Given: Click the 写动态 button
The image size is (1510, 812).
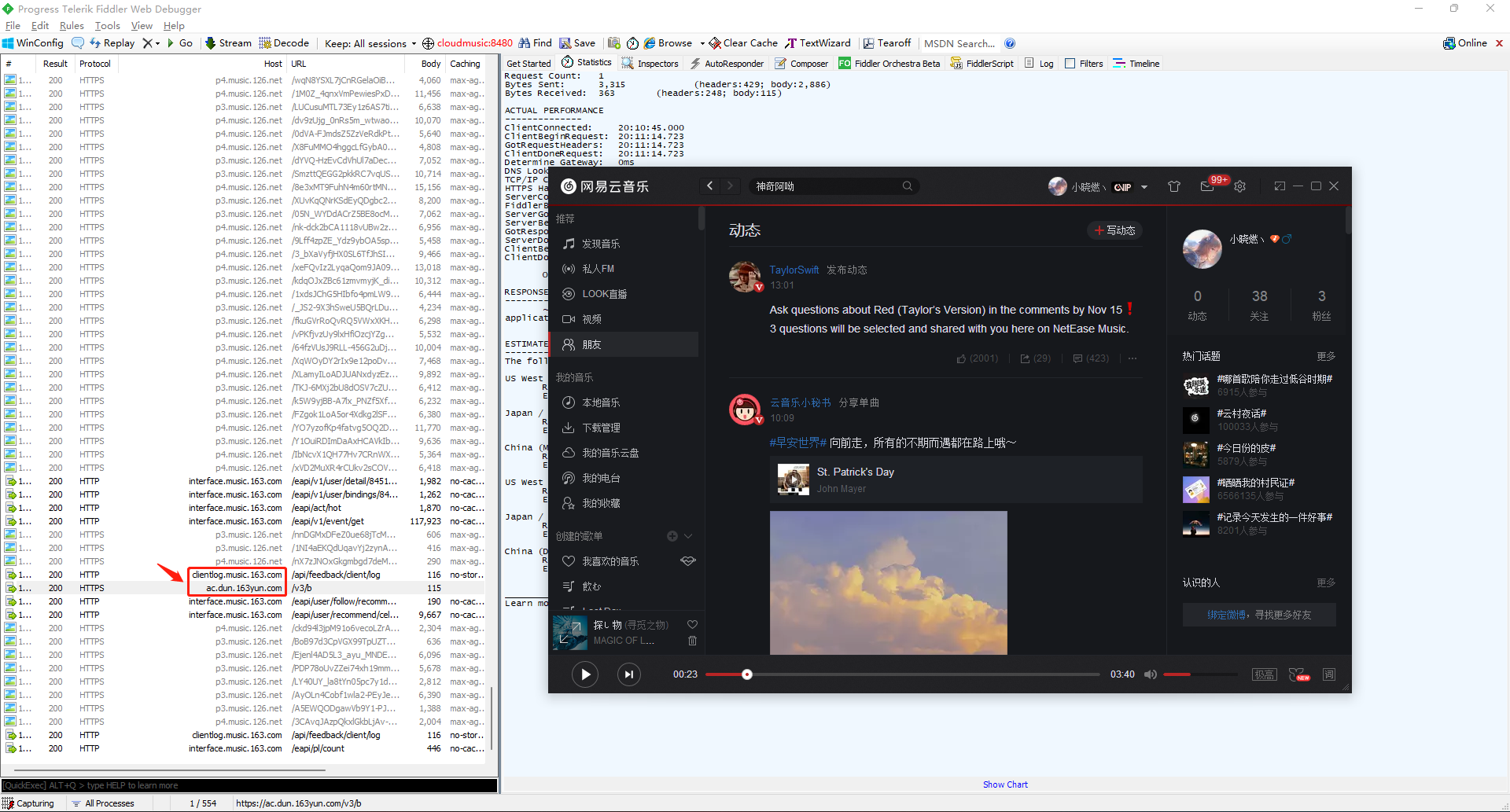Looking at the screenshot, I should [x=1114, y=230].
